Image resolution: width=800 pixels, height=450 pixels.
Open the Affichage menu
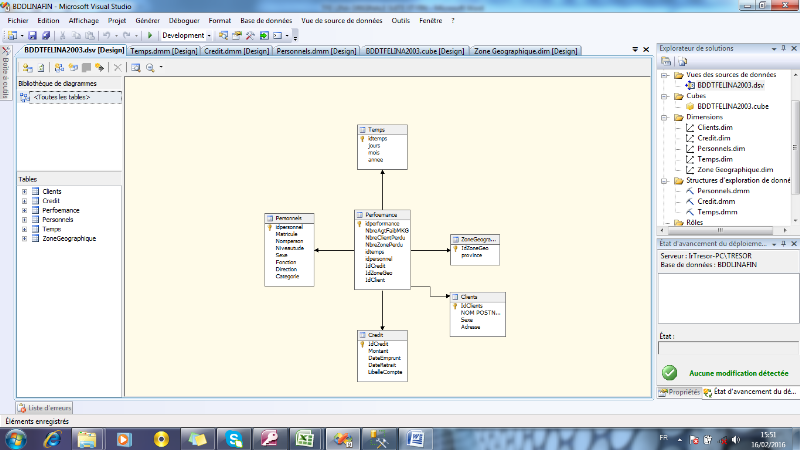pos(84,20)
